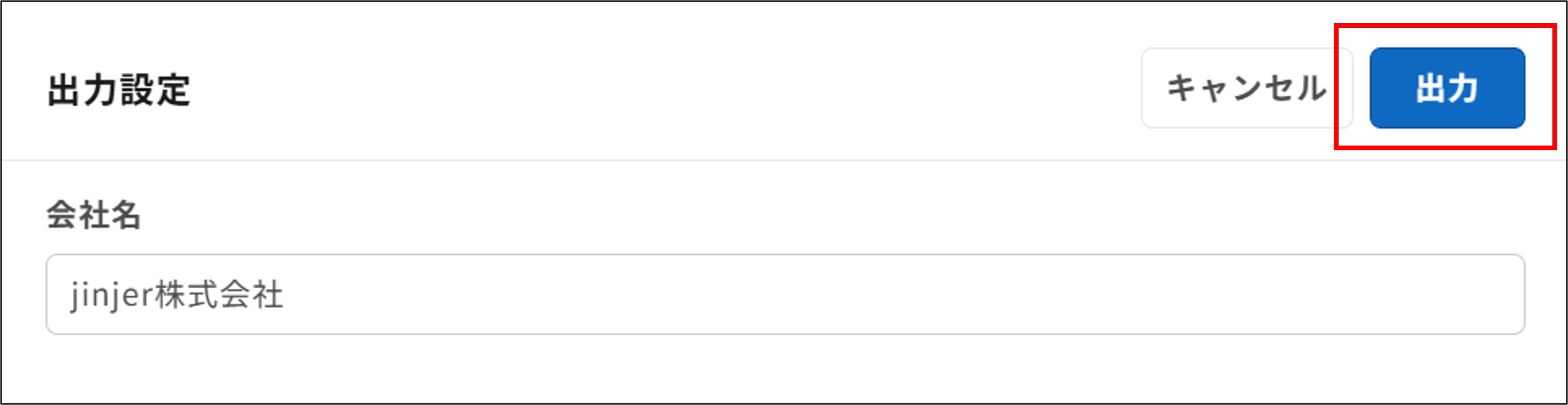Screen dimensions: 1568x405
Task: Dismiss the dialog via キャンセル
Action: 1246,88
